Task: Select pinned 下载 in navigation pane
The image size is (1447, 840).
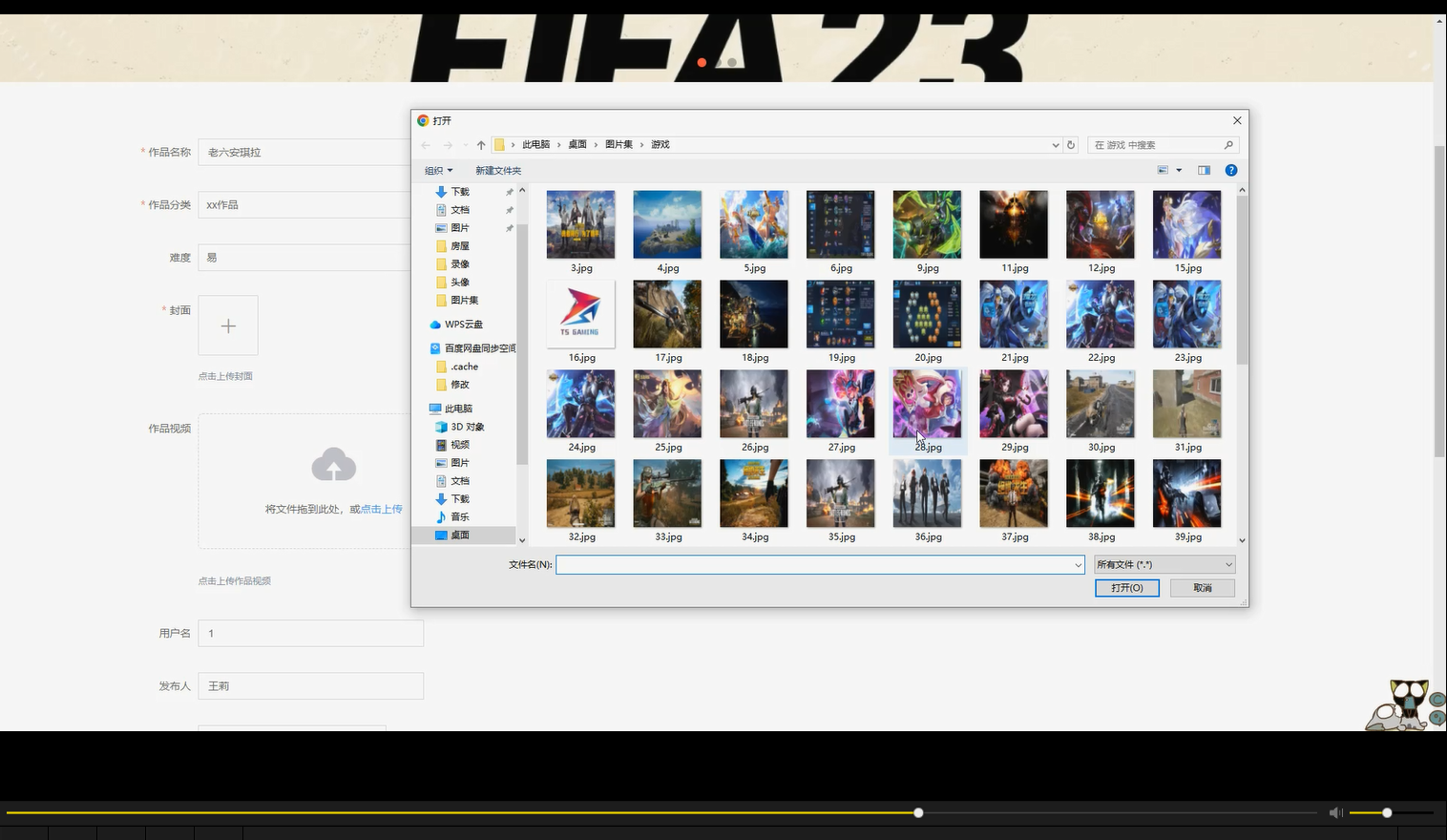Action: pyautogui.click(x=460, y=192)
